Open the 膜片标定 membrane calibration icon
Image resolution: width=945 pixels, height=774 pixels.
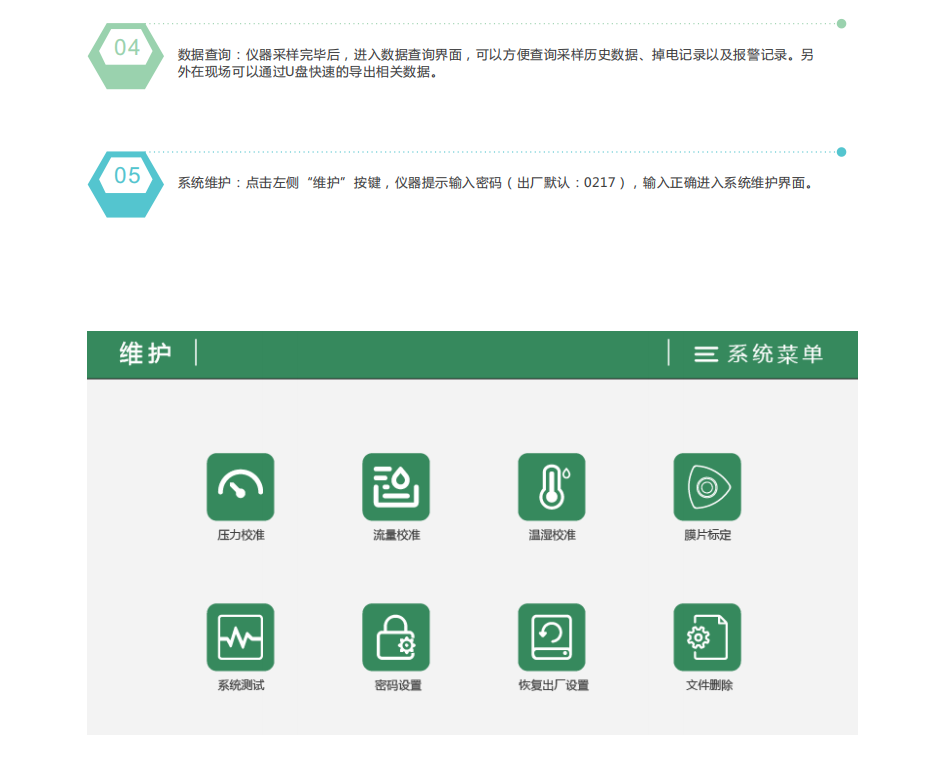coord(707,487)
